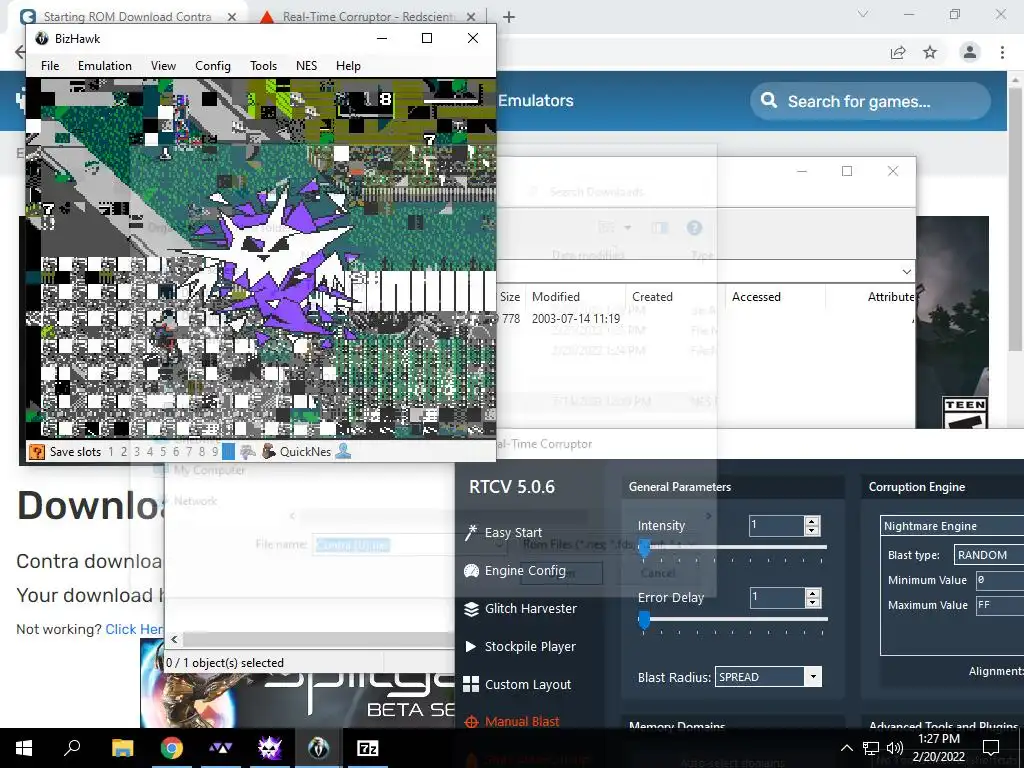Screen dimensions: 1024x768
Task: Decrease Intensity with the down spinner
Action: click(x=812, y=530)
